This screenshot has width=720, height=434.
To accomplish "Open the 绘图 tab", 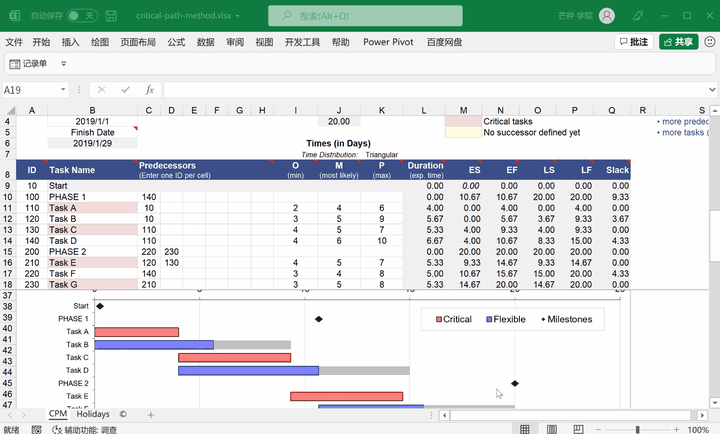I will 100,42.
